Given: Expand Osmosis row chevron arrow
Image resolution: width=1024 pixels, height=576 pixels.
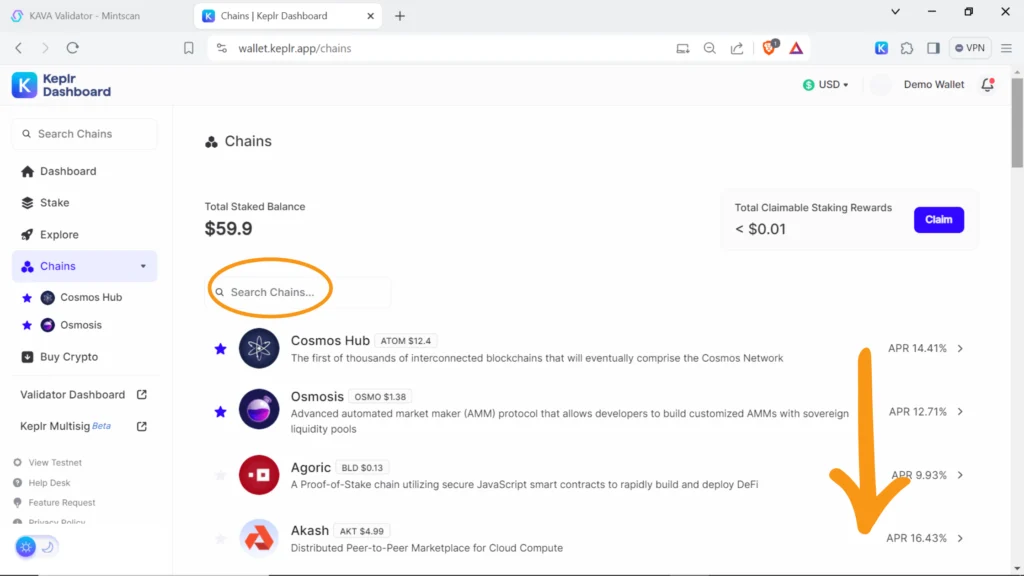Looking at the screenshot, I should pyautogui.click(x=960, y=412).
